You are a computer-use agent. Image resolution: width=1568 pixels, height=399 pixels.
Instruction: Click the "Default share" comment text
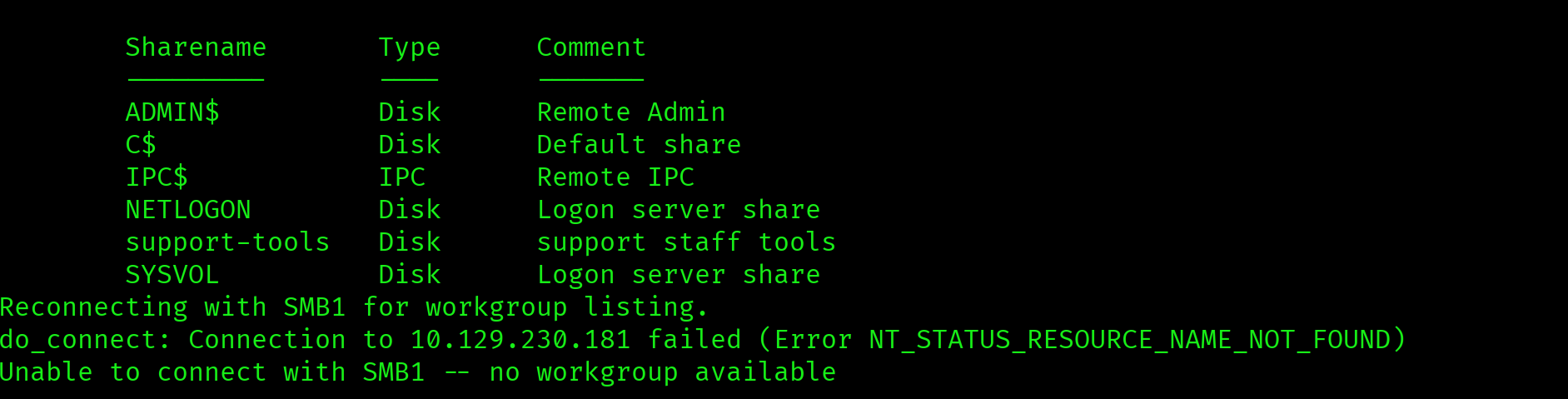pyautogui.click(x=639, y=145)
